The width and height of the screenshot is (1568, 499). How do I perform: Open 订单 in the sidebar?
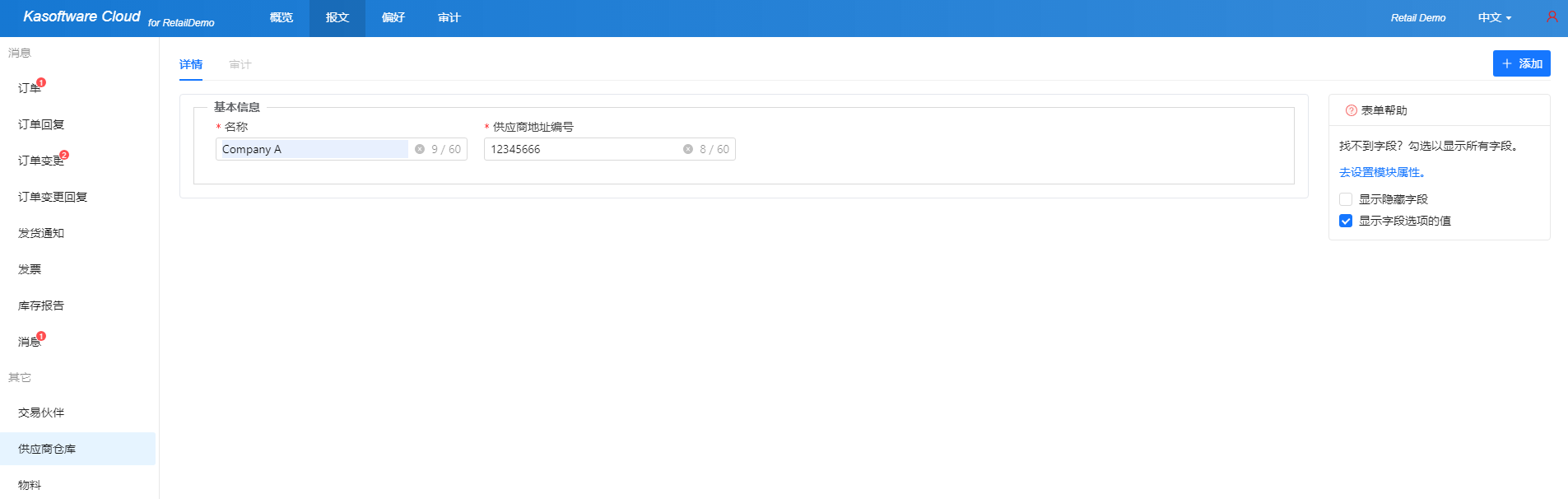click(30, 88)
